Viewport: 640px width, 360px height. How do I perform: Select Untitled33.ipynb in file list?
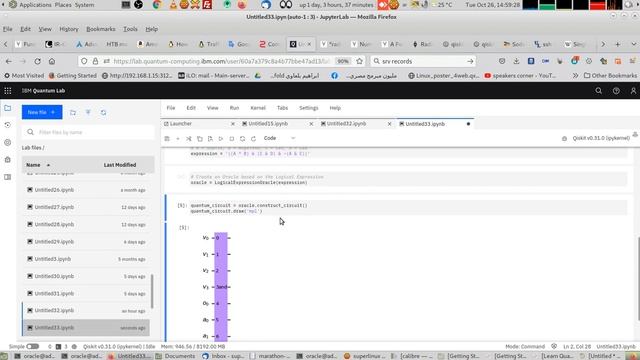(x=86, y=328)
